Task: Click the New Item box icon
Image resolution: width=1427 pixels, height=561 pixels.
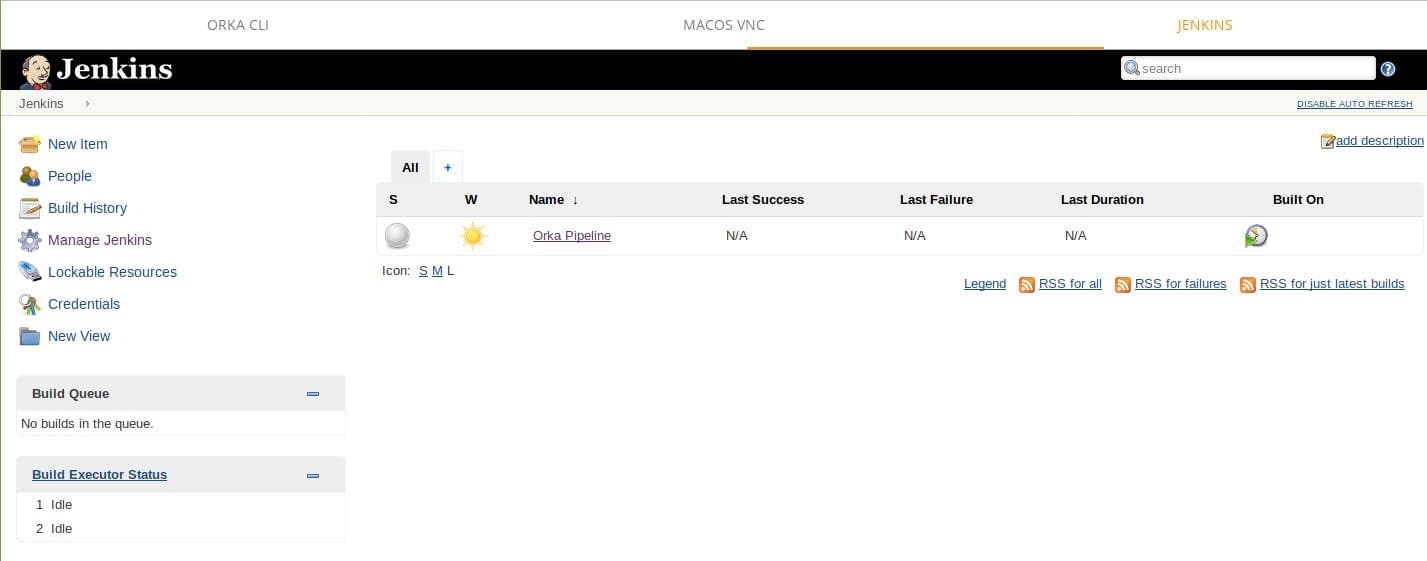Action: click(30, 144)
